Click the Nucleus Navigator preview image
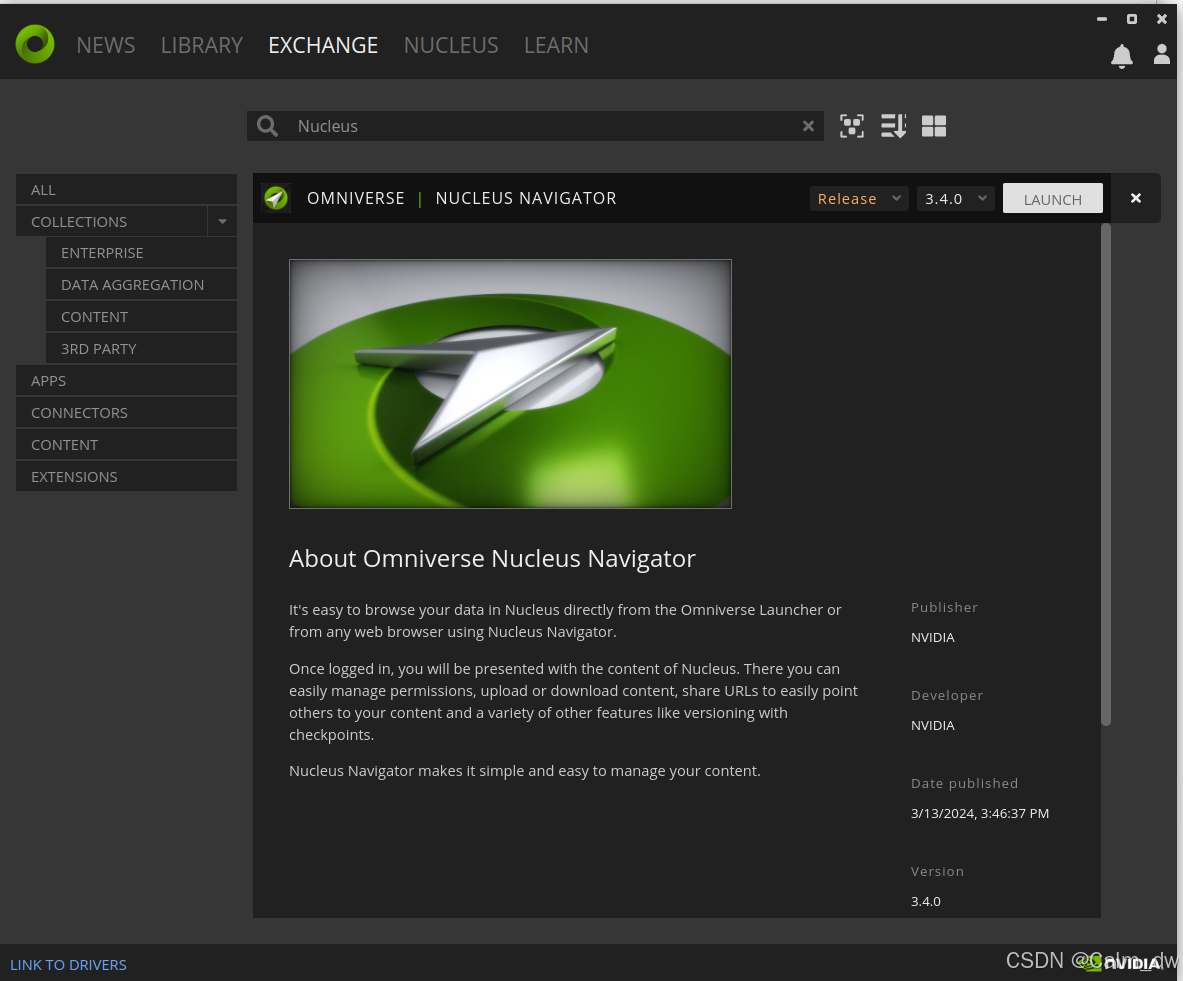This screenshot has height=981, width=1183. click(x=510, y=384)
